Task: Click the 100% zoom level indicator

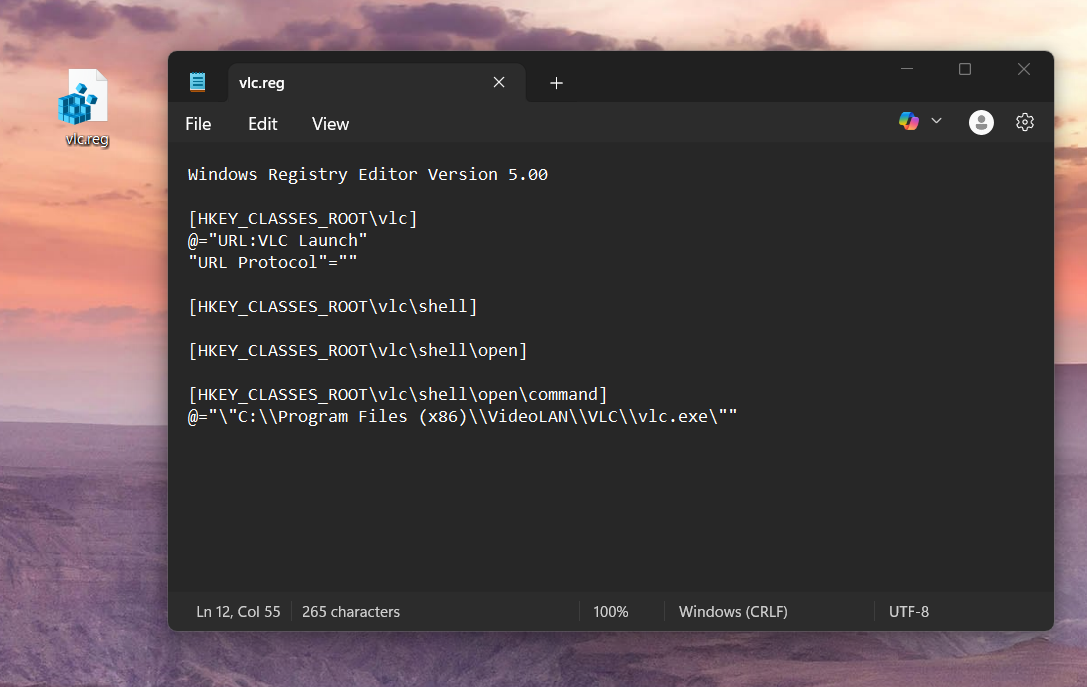Action: coord(611,611)
